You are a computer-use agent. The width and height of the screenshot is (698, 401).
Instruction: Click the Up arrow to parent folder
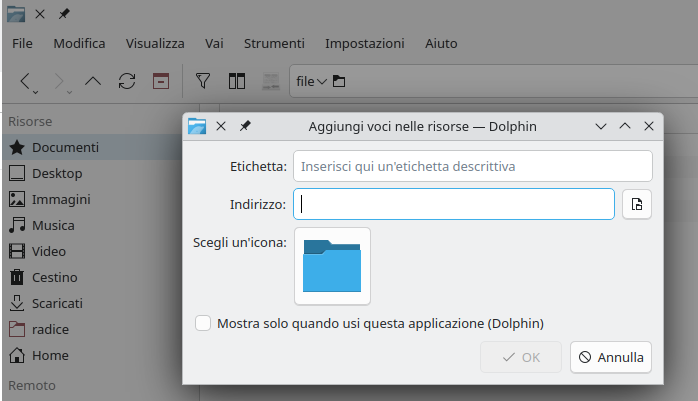coord(93,81)
